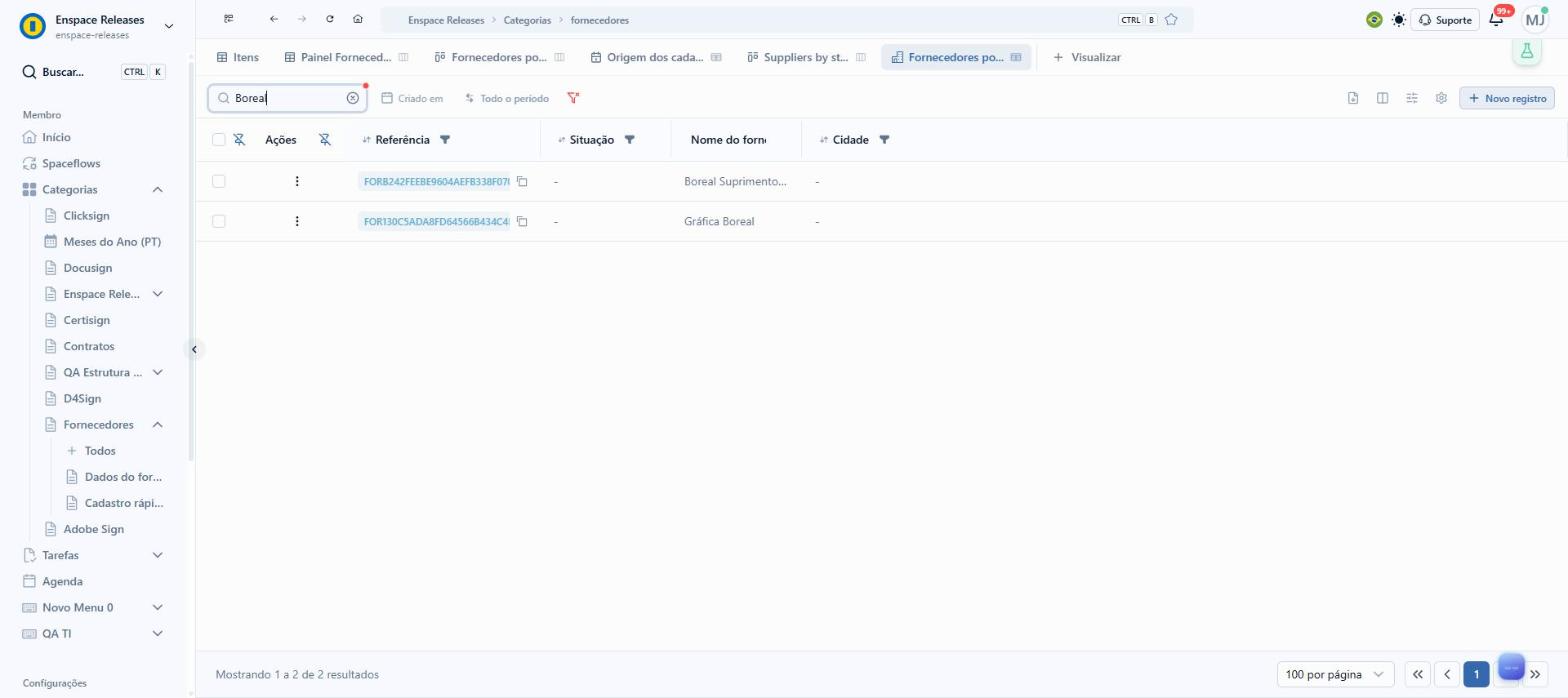The image size is (1568, 698).
Task: Open the 100 por página dropdown
Action: pos(1335,674)
